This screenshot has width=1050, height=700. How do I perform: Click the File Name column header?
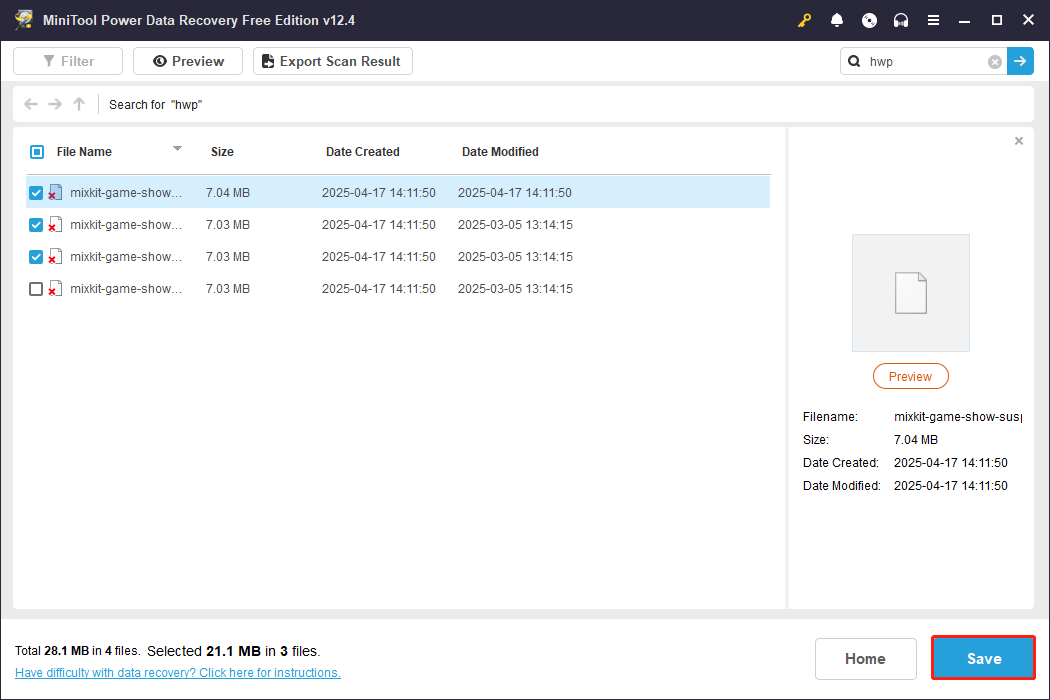point(84,152)
